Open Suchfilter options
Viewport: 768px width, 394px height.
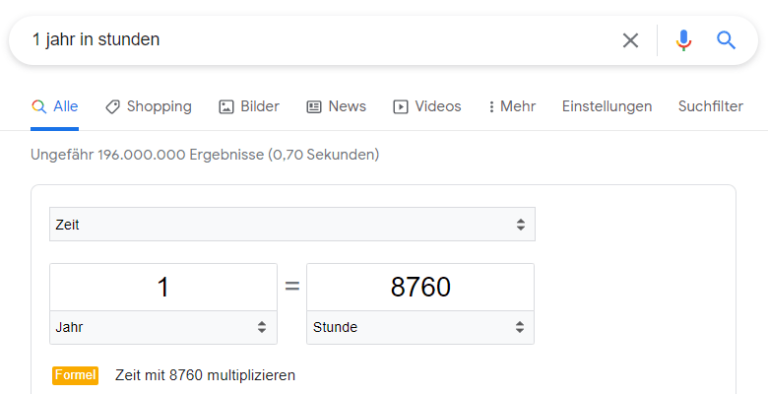tap(711, 106)
